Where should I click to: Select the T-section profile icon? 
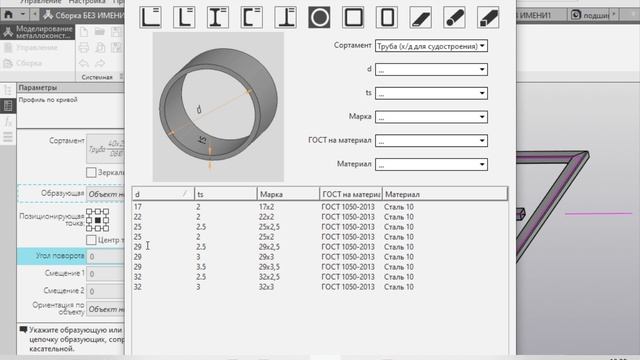tap(286, 18)
